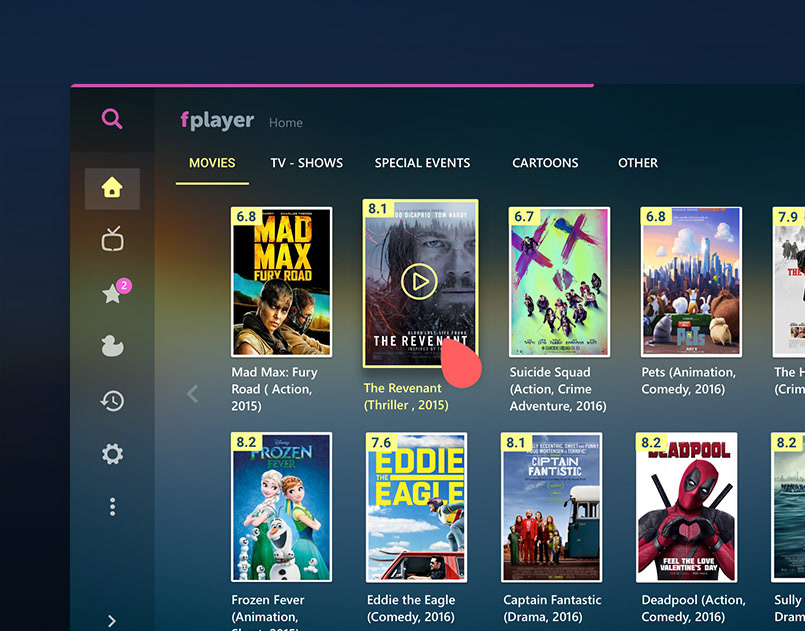Open the Captain Fantastic poster
The image size is (805, 631).
coord(551,507)
